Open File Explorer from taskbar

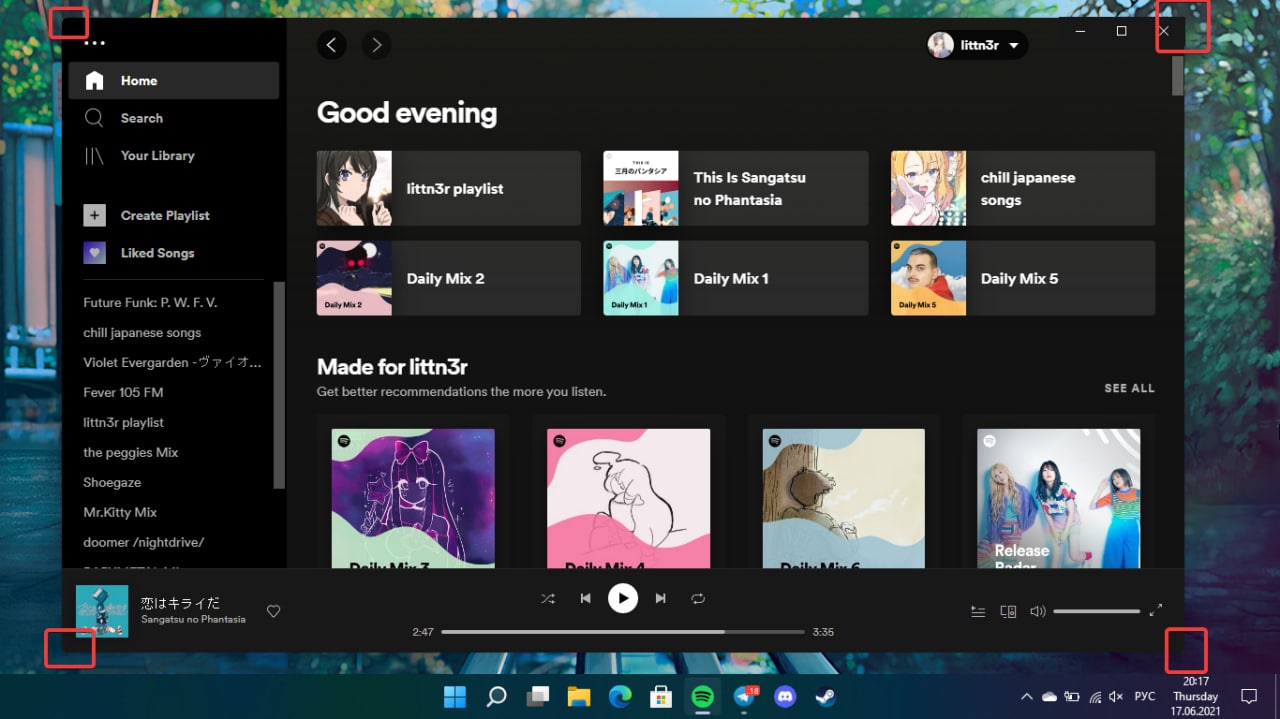(579, 696)
